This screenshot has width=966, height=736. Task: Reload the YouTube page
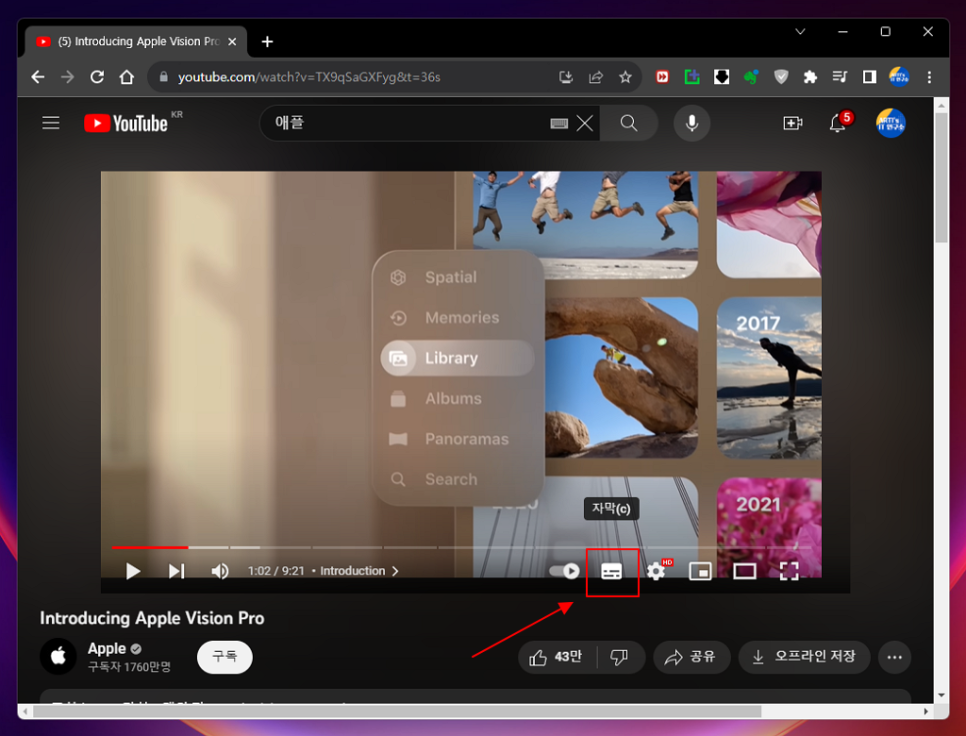pos(97,77)
